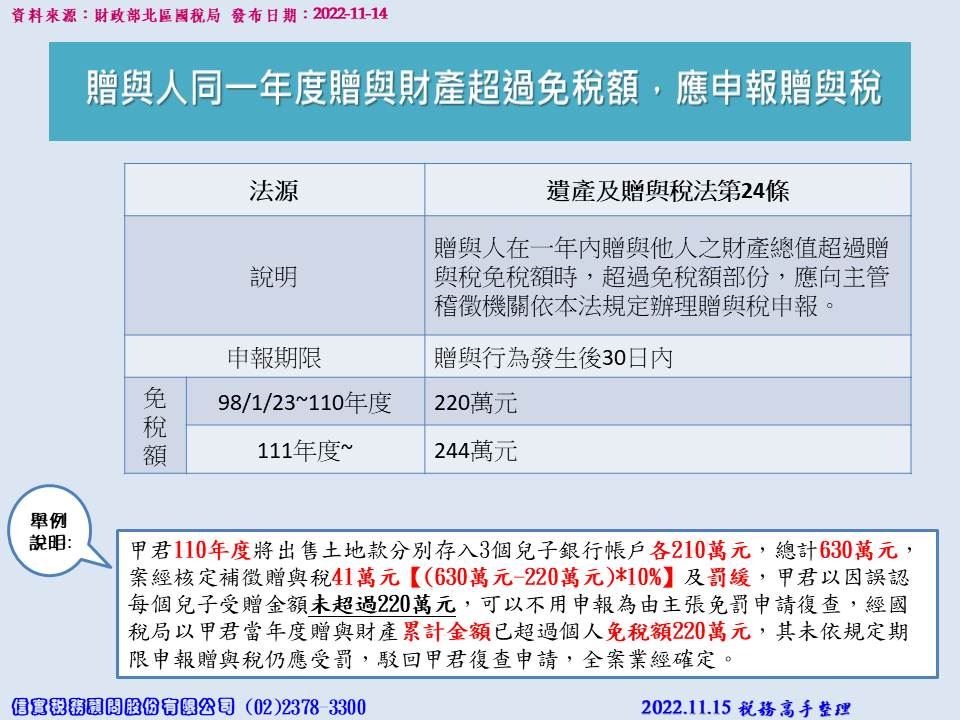The image size is (960, 720).
Task: Click the phone number (02)2378 3300
Action: (x=305, y=707)
